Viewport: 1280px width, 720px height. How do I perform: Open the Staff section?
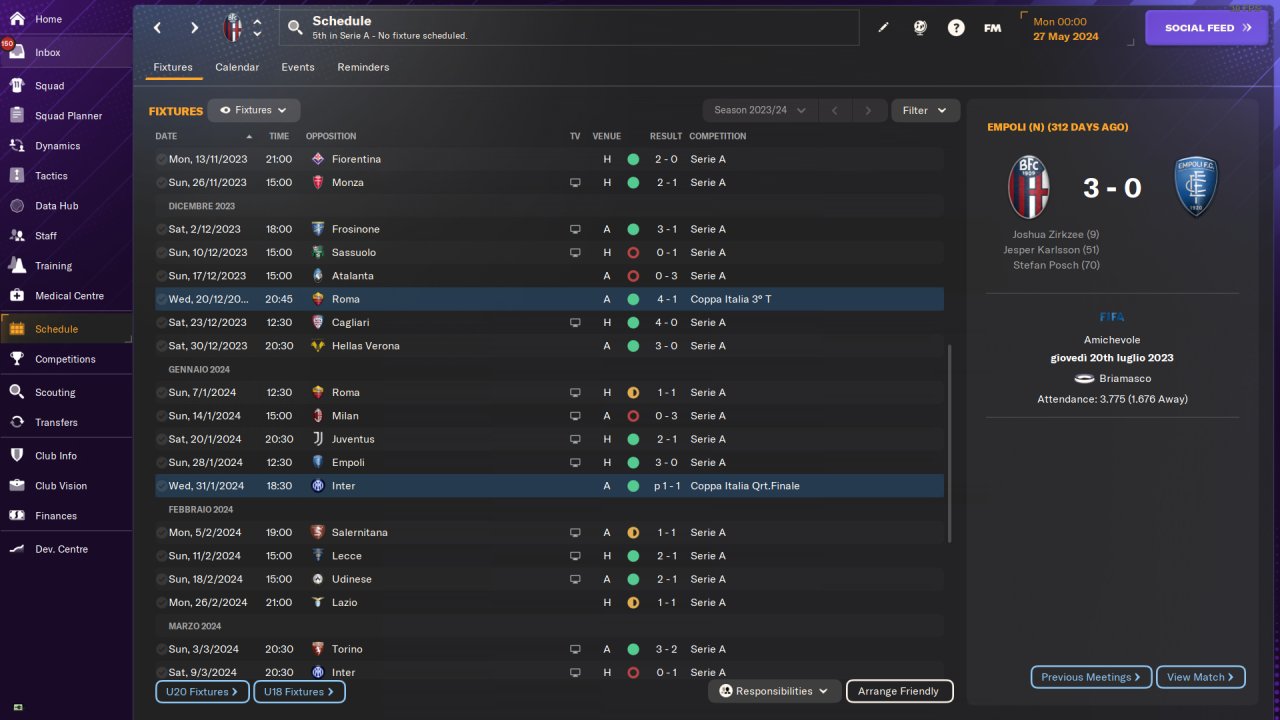(66, 236)
